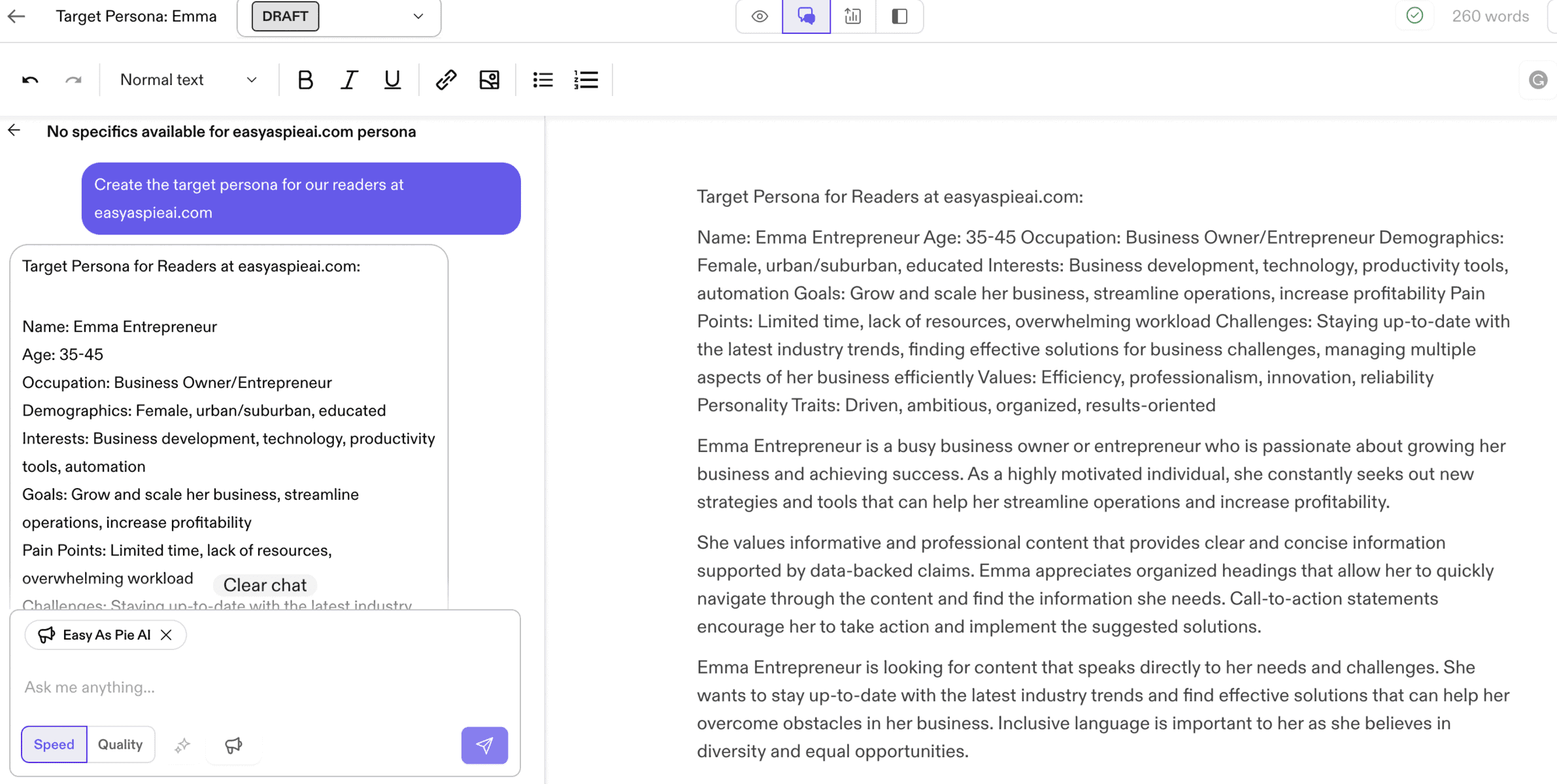Click the purple user prompt message

pyautogui.click(x=301, y=199)
